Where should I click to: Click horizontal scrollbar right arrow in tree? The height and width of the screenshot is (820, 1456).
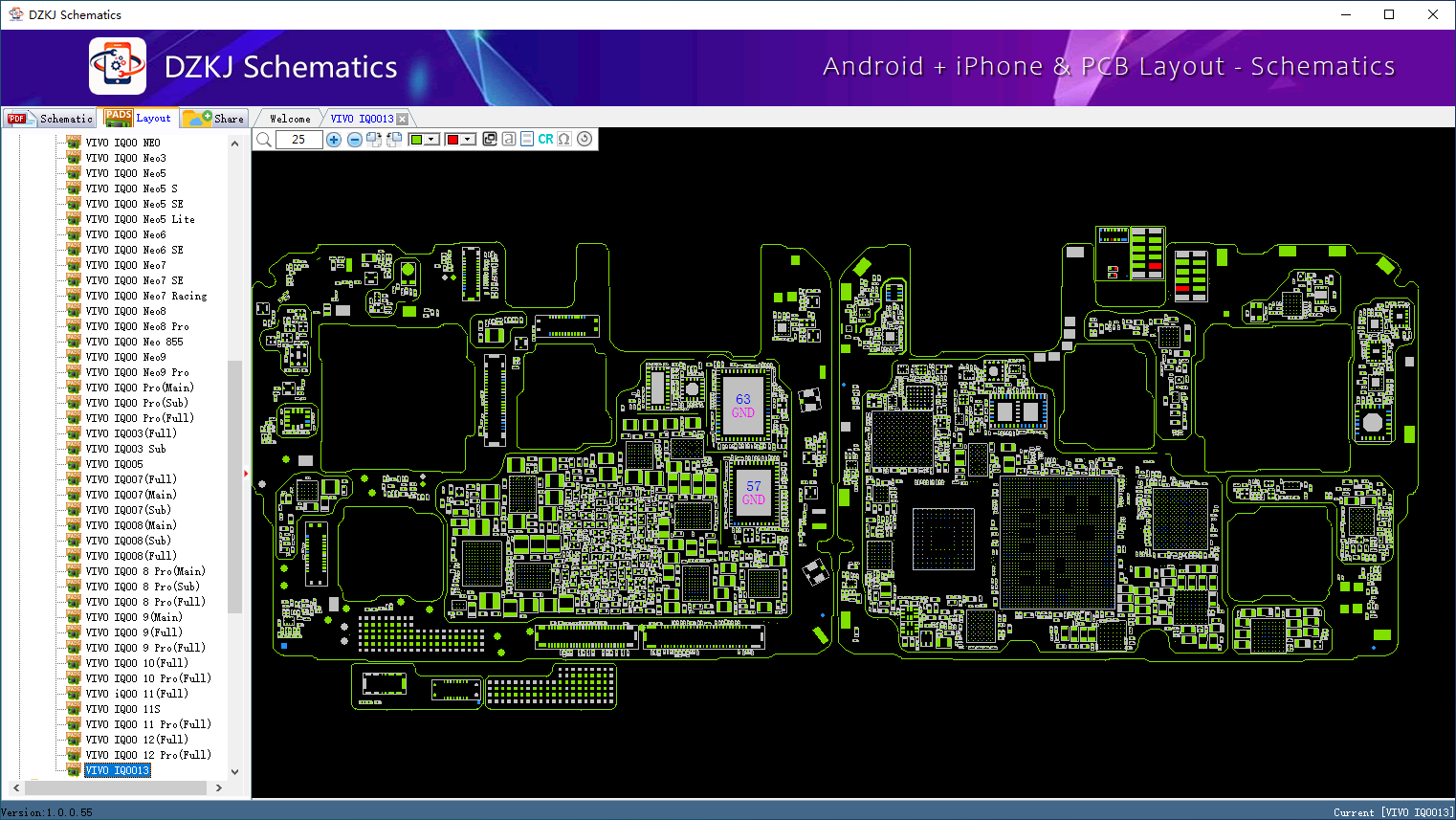(219, 788)
